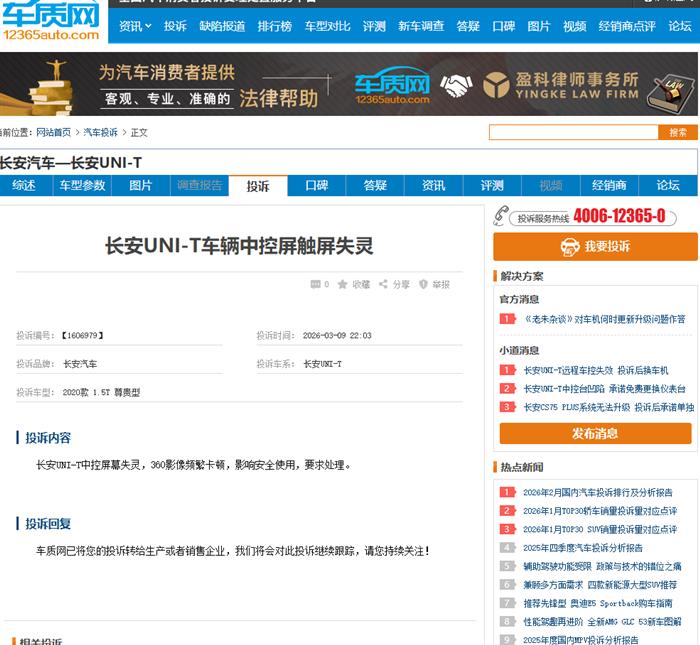This screenshot has height=645, width=700.
Task: Open the 长安UNI-T远程车控失效 news link
Action: (x=567, y=371)
